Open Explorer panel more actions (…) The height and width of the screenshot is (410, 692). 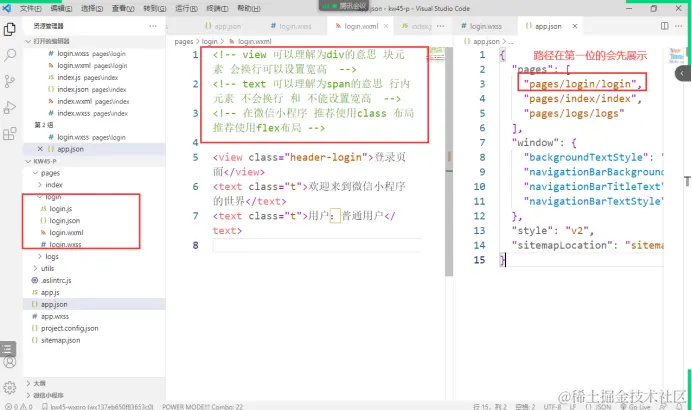click(x=153, y=26)
